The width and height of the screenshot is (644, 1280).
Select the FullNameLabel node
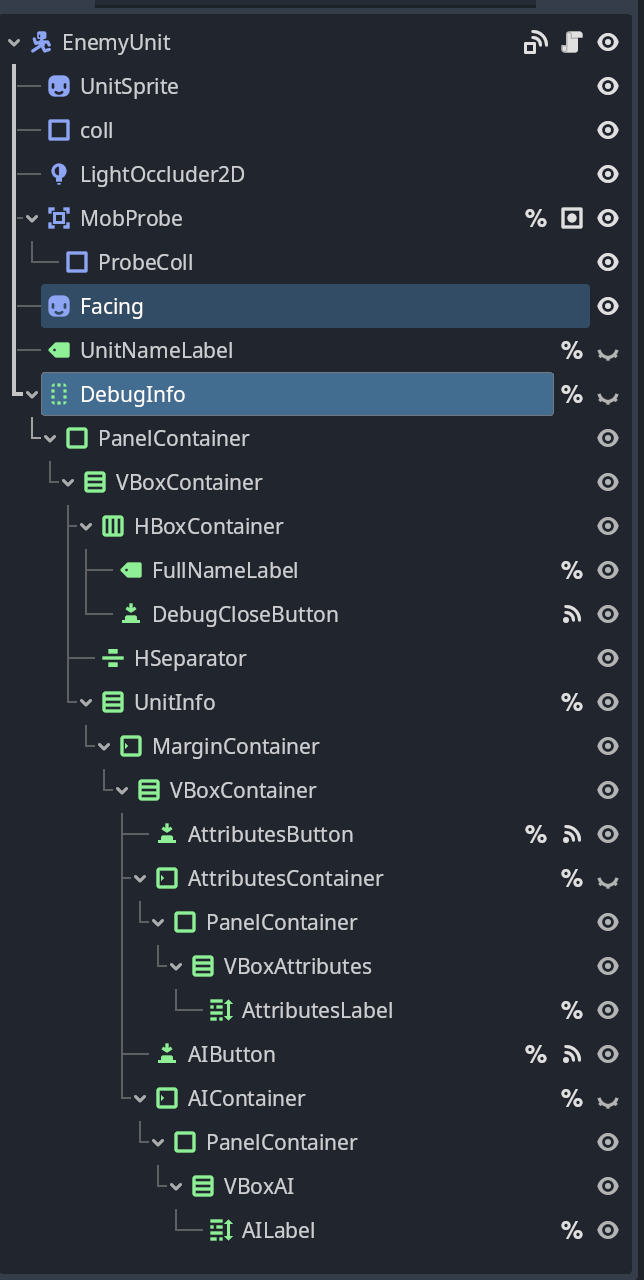[225, 570]
